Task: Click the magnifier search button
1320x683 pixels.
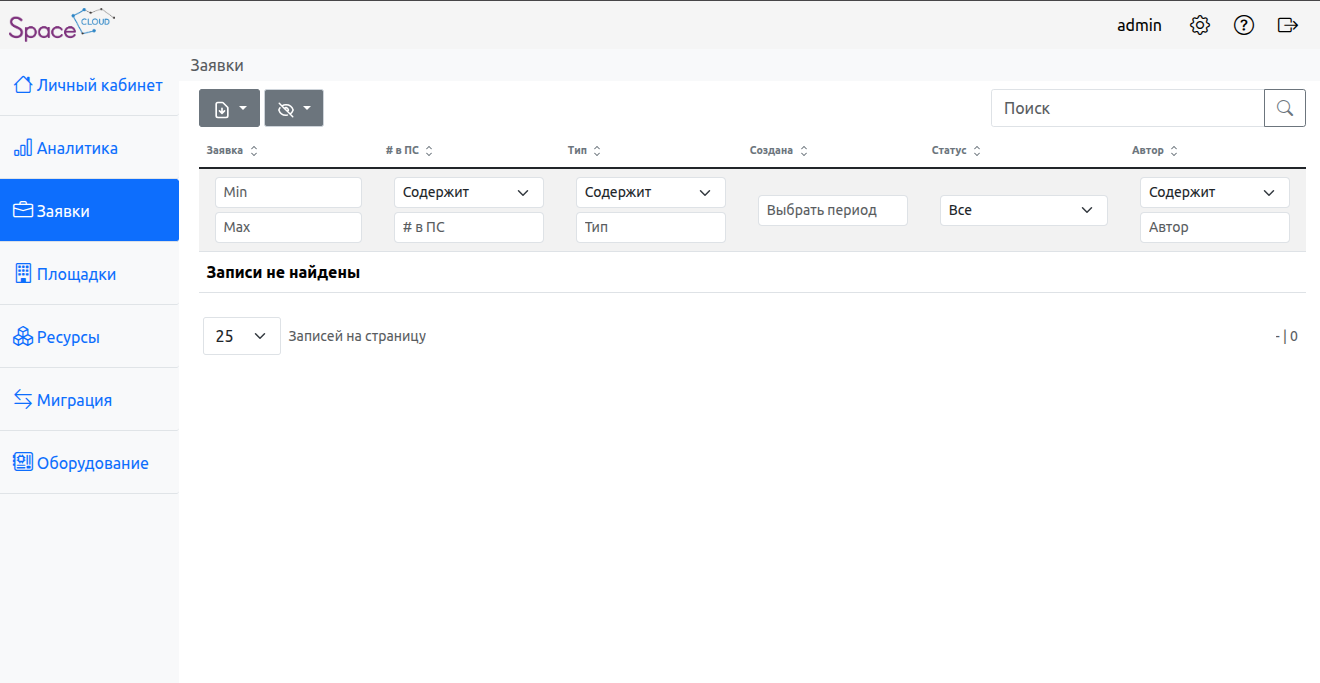Action: tap(1285, 108)
